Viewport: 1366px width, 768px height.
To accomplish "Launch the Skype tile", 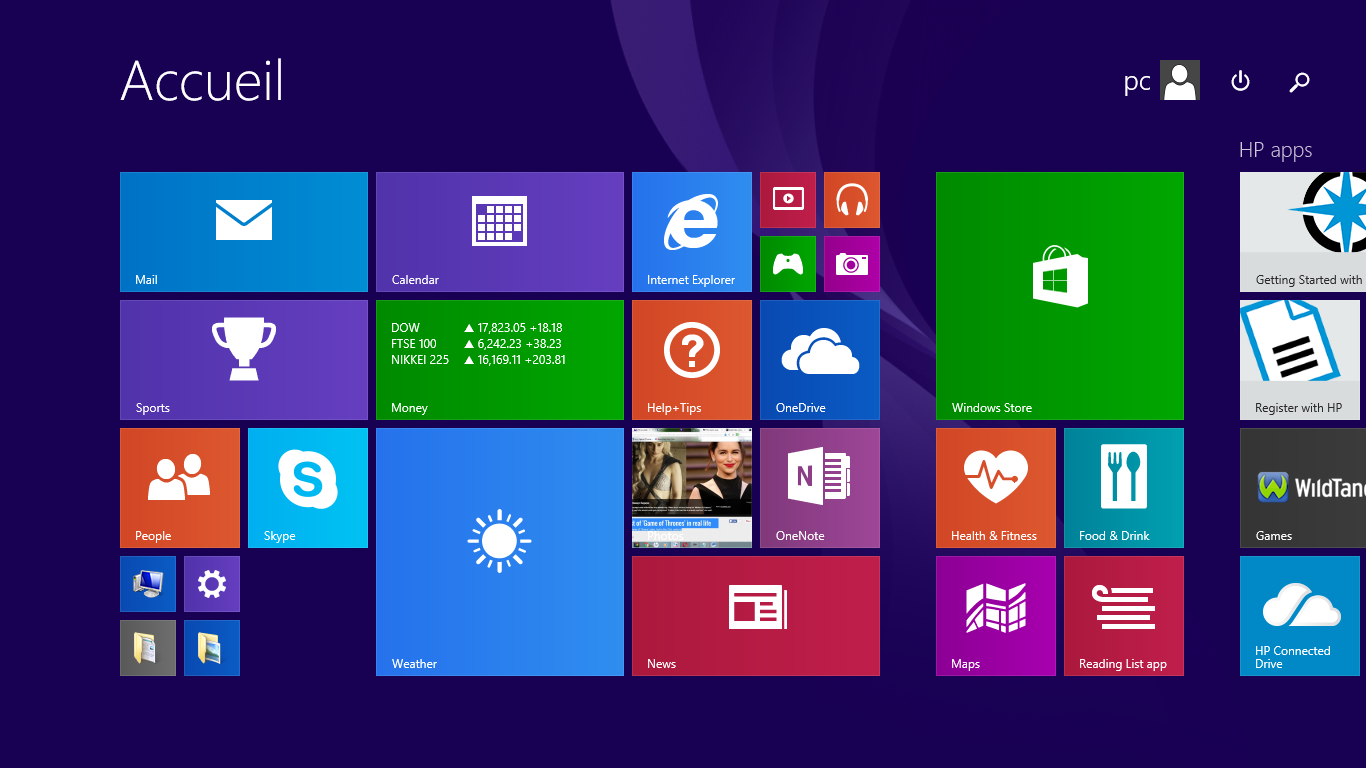I will (x=308, y=488).
